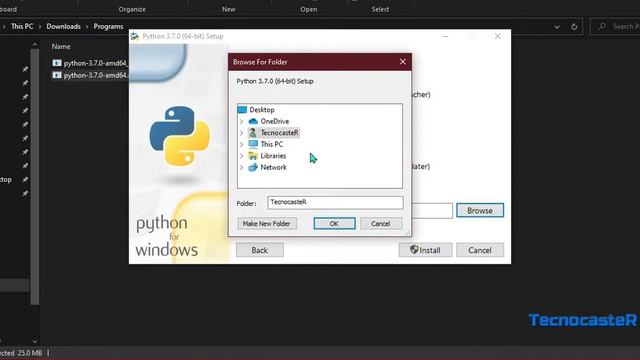
Task: Expand the Libraries tree node
Action: [242, 156]
